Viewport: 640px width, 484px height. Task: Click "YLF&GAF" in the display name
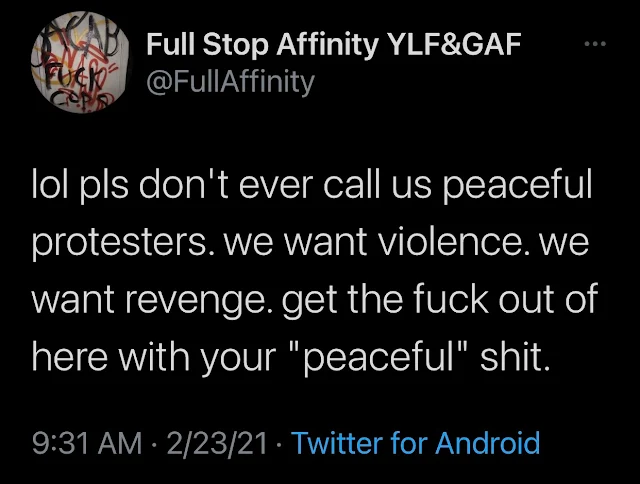click(x=454, y=44)
